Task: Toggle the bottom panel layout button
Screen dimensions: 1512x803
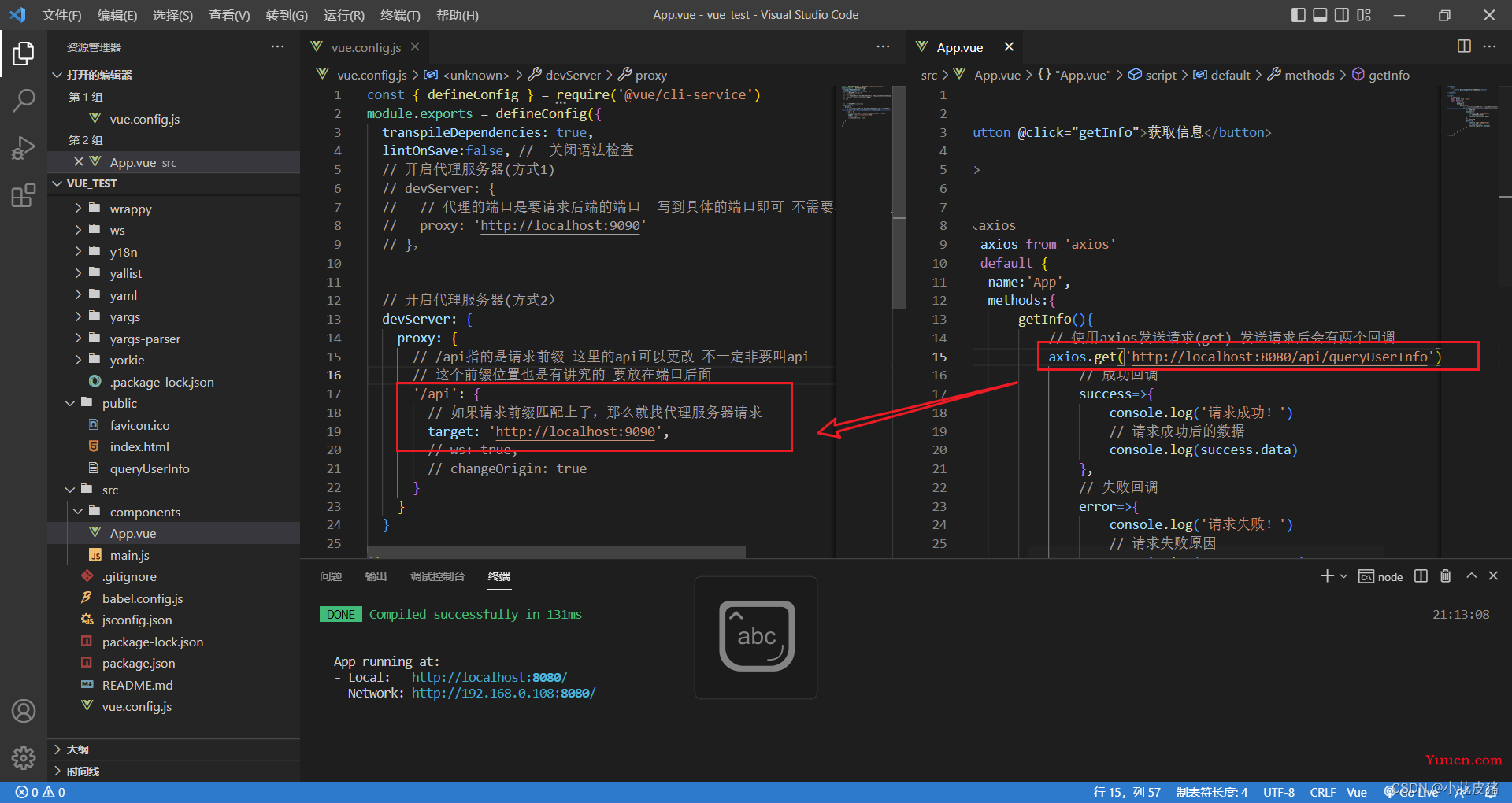Action: pos(1320,15)
